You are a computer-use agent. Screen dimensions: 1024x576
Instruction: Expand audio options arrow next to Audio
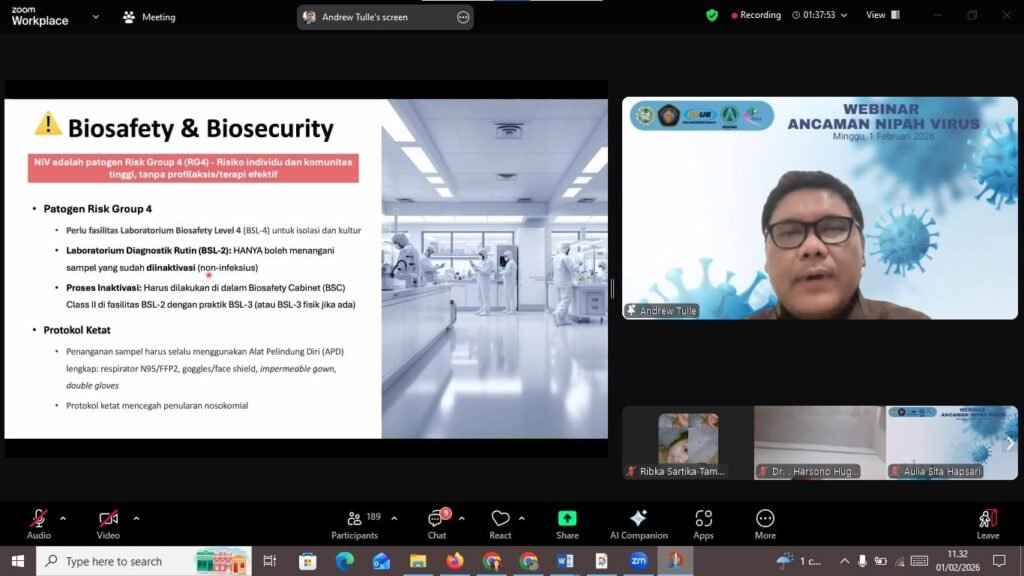tap(63, 518)
